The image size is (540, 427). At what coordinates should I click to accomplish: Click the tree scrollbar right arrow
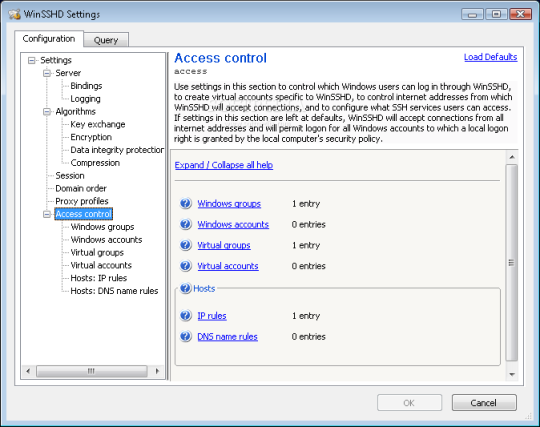(x=157, y=371)
